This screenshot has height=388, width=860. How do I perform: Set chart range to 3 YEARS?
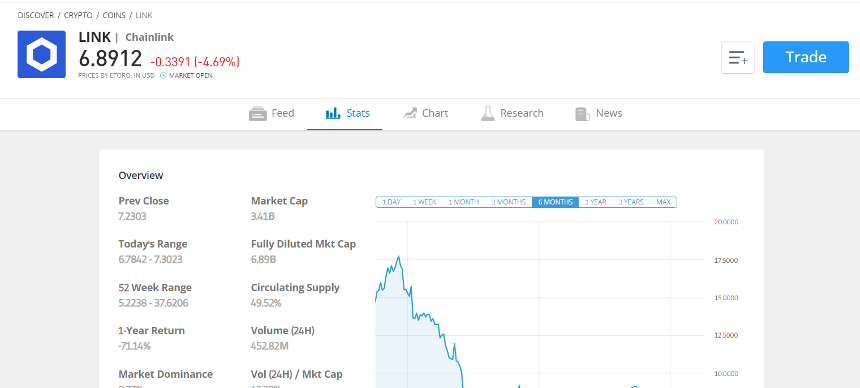click(631, 202)
